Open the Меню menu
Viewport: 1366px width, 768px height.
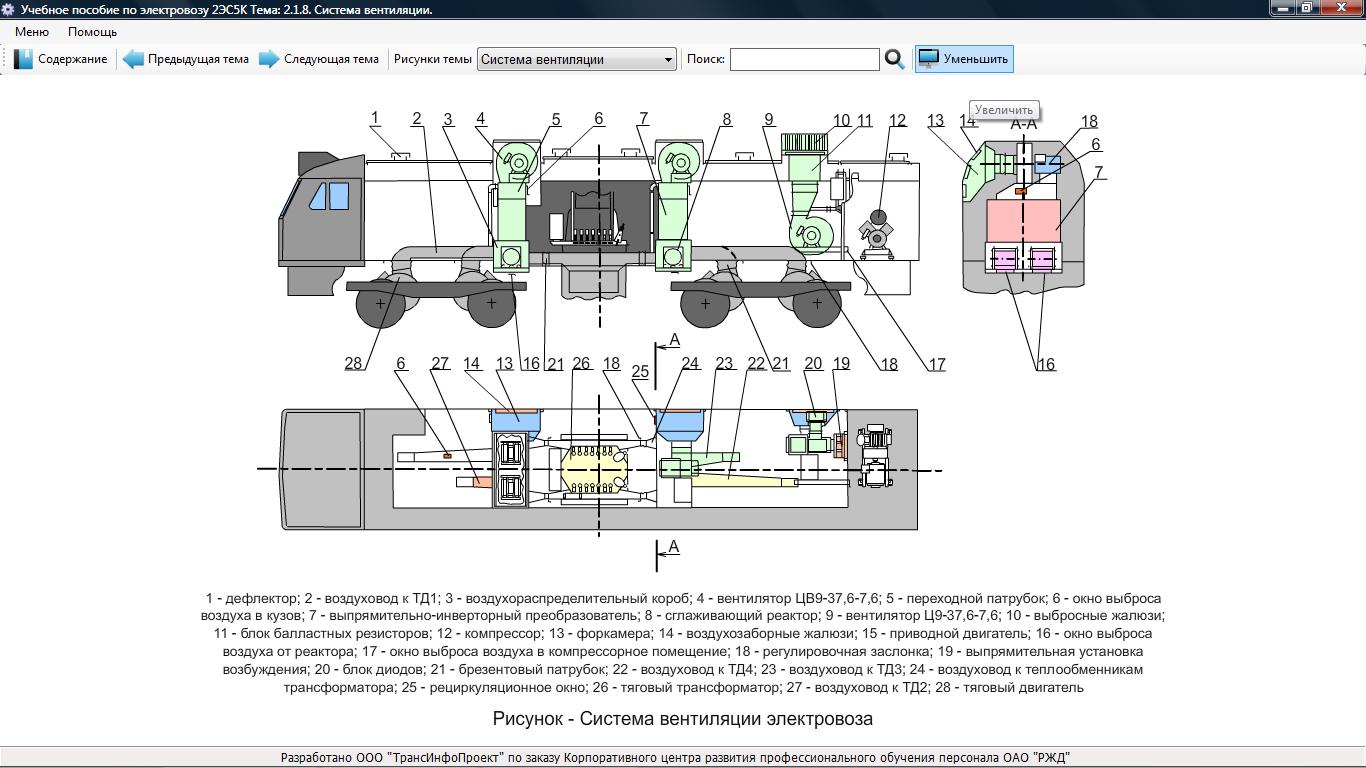(x=32, y=32)
